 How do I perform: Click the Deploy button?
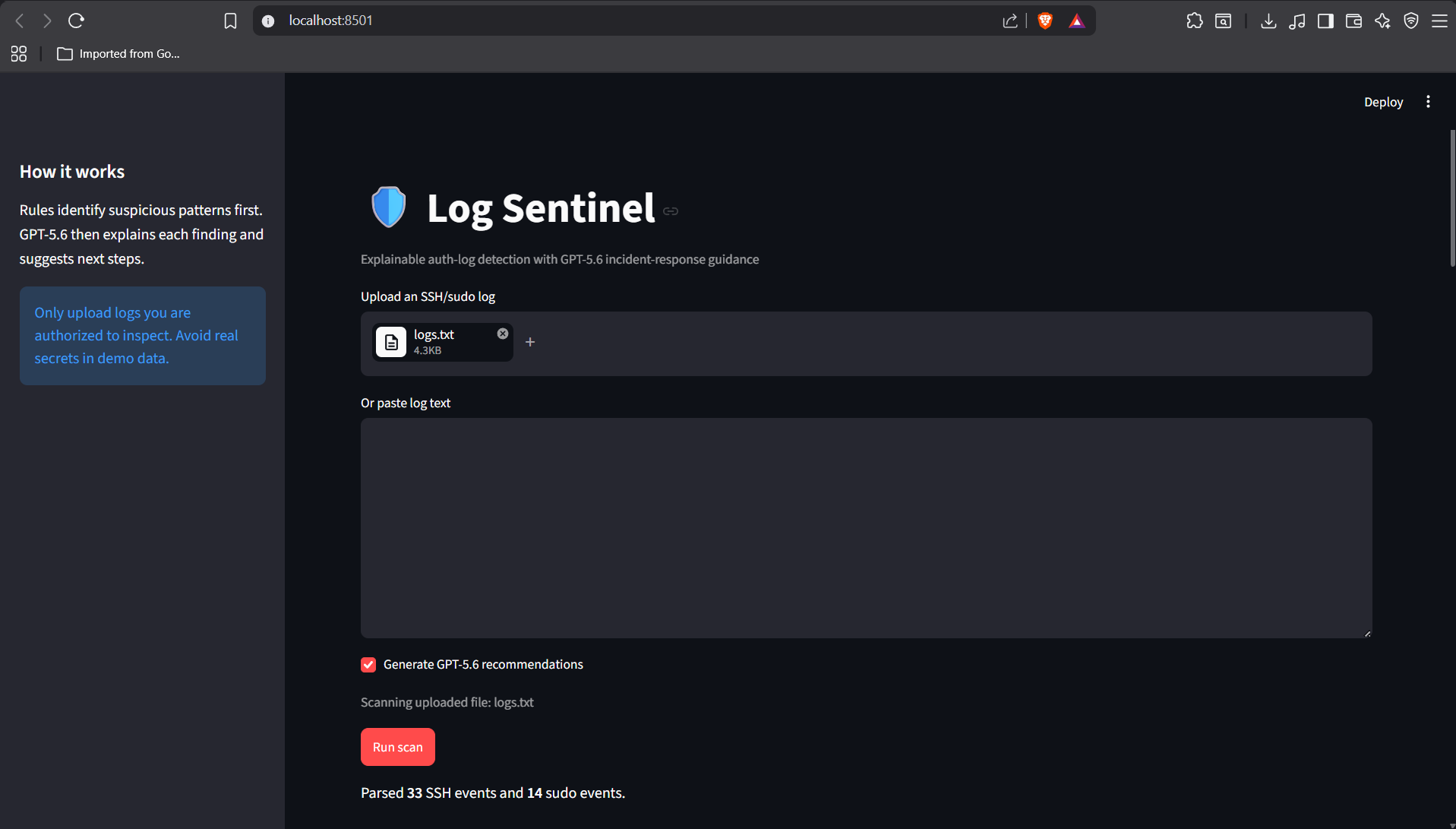click(1383, 102)
